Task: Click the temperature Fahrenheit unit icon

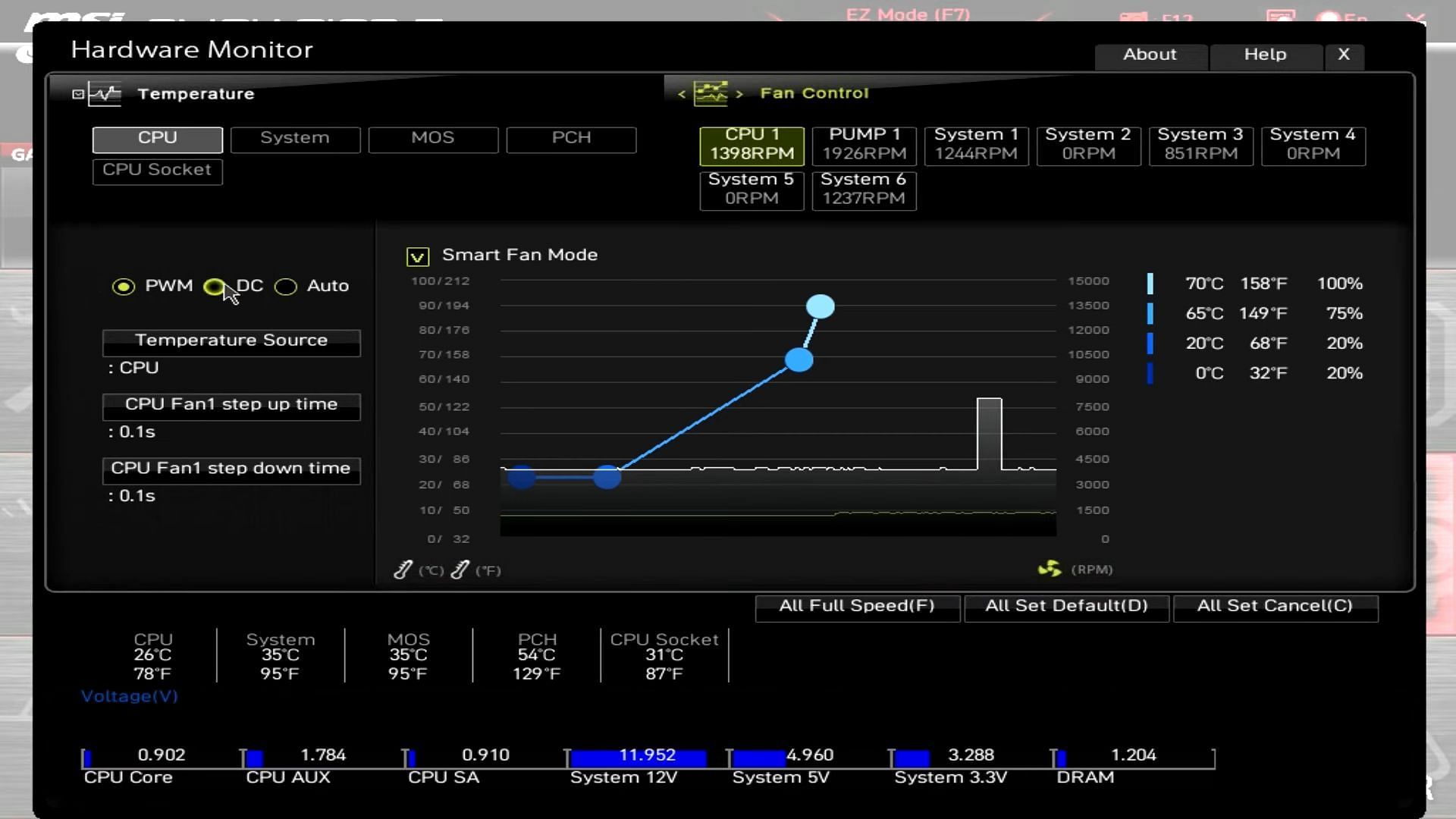Action: (x=461, y=569)
